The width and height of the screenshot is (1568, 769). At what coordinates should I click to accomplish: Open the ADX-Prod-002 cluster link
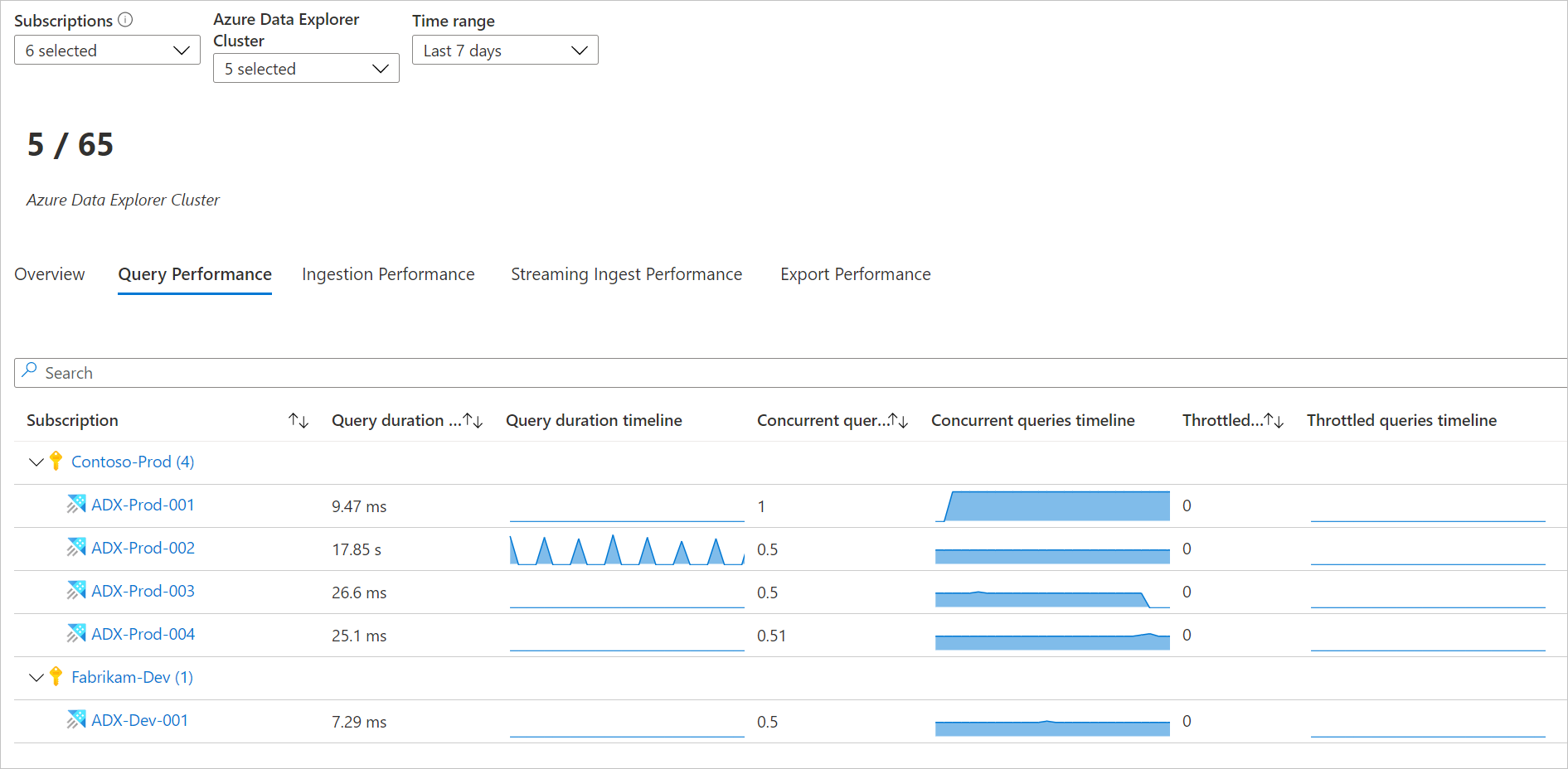[143, 548]
